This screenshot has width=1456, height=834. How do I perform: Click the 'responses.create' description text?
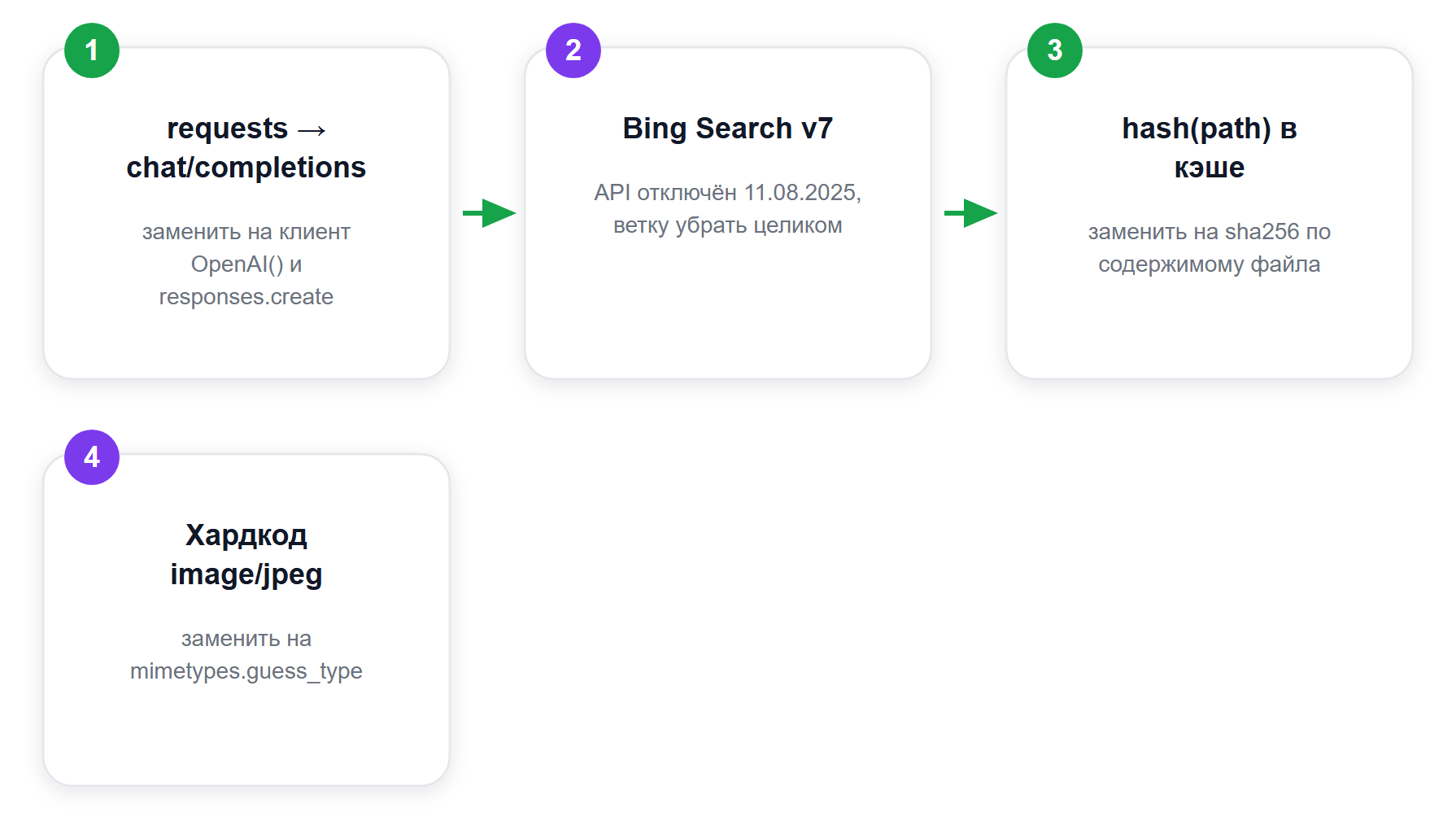pyautogui.click(x=246, y=297)
